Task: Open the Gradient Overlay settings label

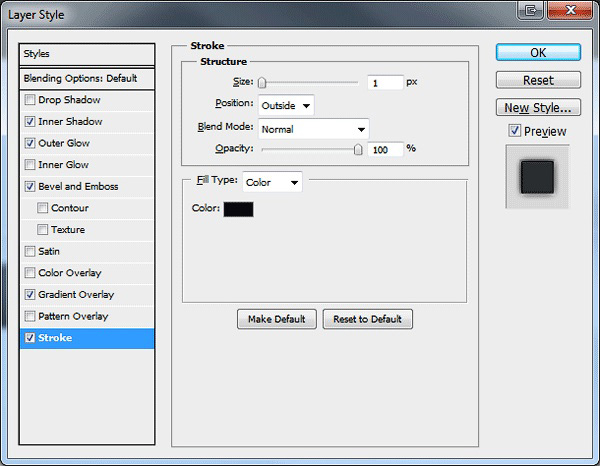Action: tap(76, 295)
